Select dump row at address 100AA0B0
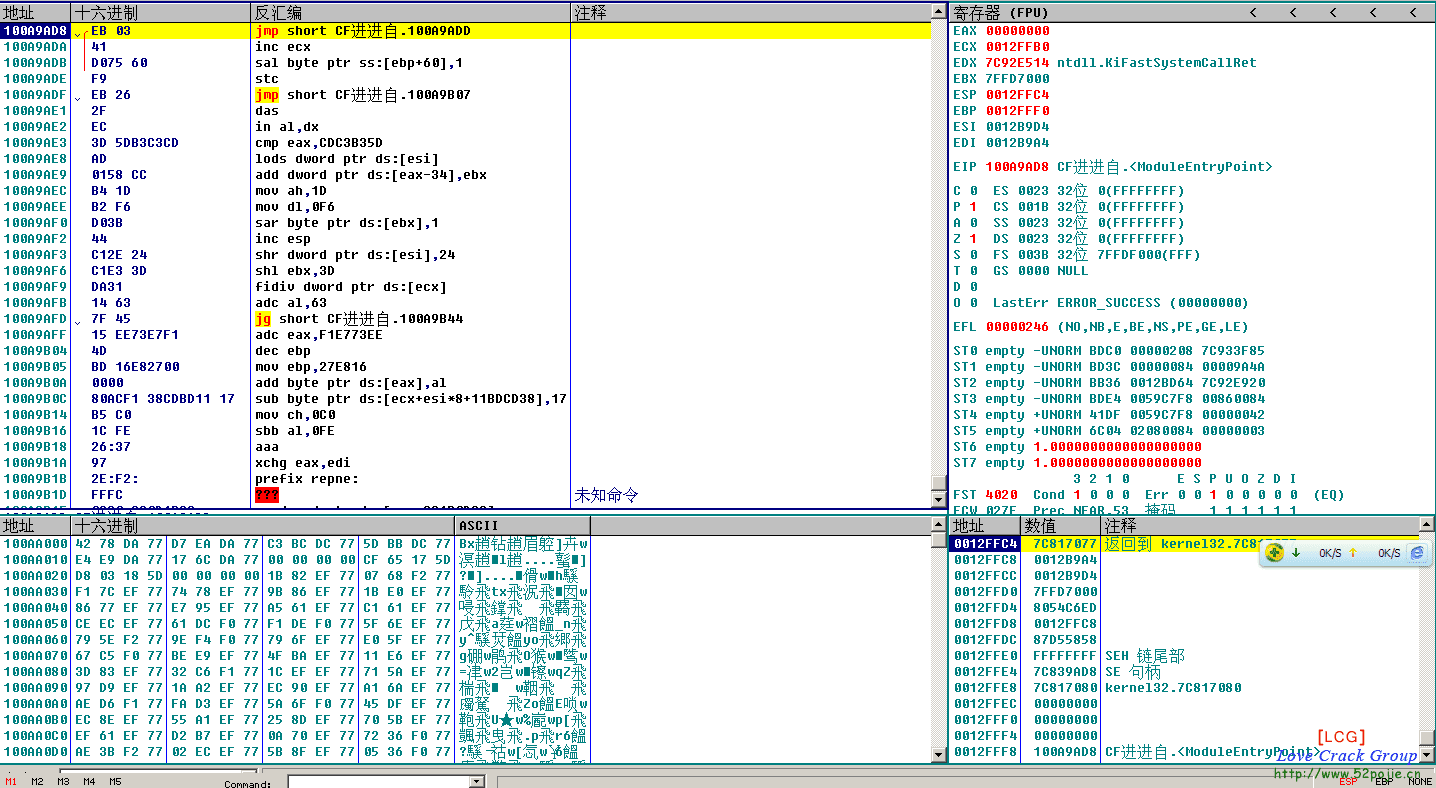1436x788 pixels. coord(296,720)
